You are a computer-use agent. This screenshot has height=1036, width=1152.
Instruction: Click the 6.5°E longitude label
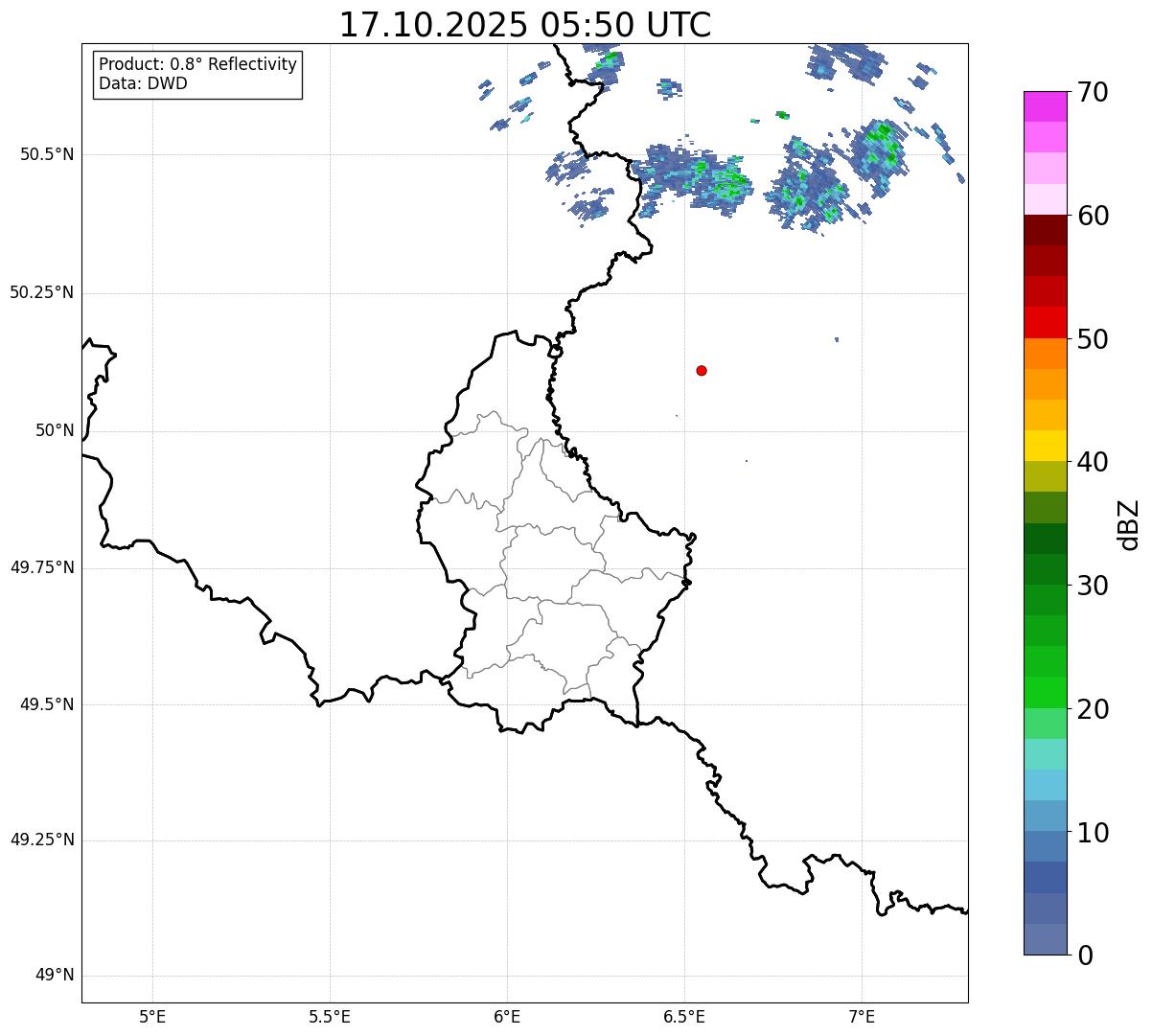[x=684, y=1017]
